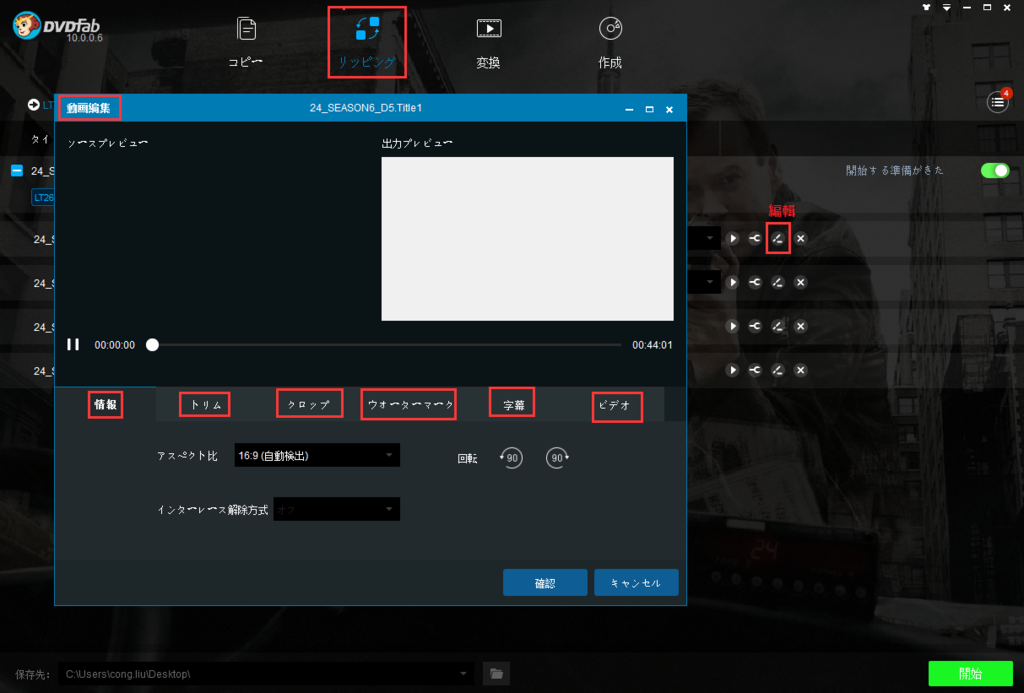Open the ウォーターマーク tab
This screenshot has height=693, width=1024.
pos(409,404)
